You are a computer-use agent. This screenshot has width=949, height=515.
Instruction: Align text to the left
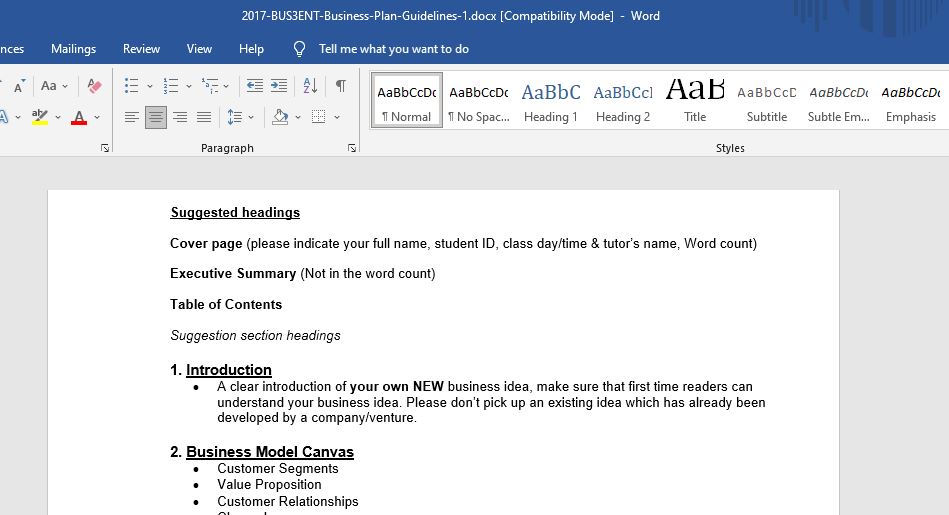(x=131, y=117)
